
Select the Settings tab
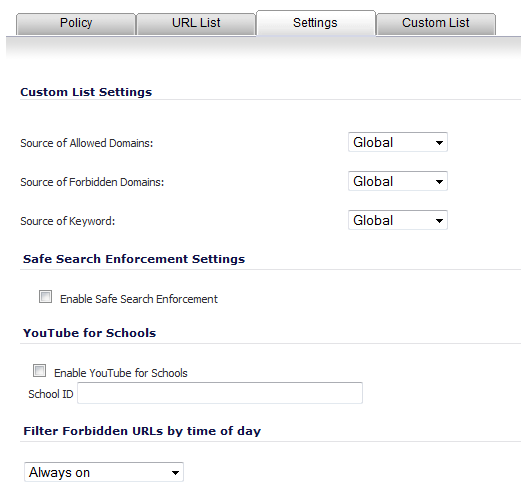click(315, 23)
